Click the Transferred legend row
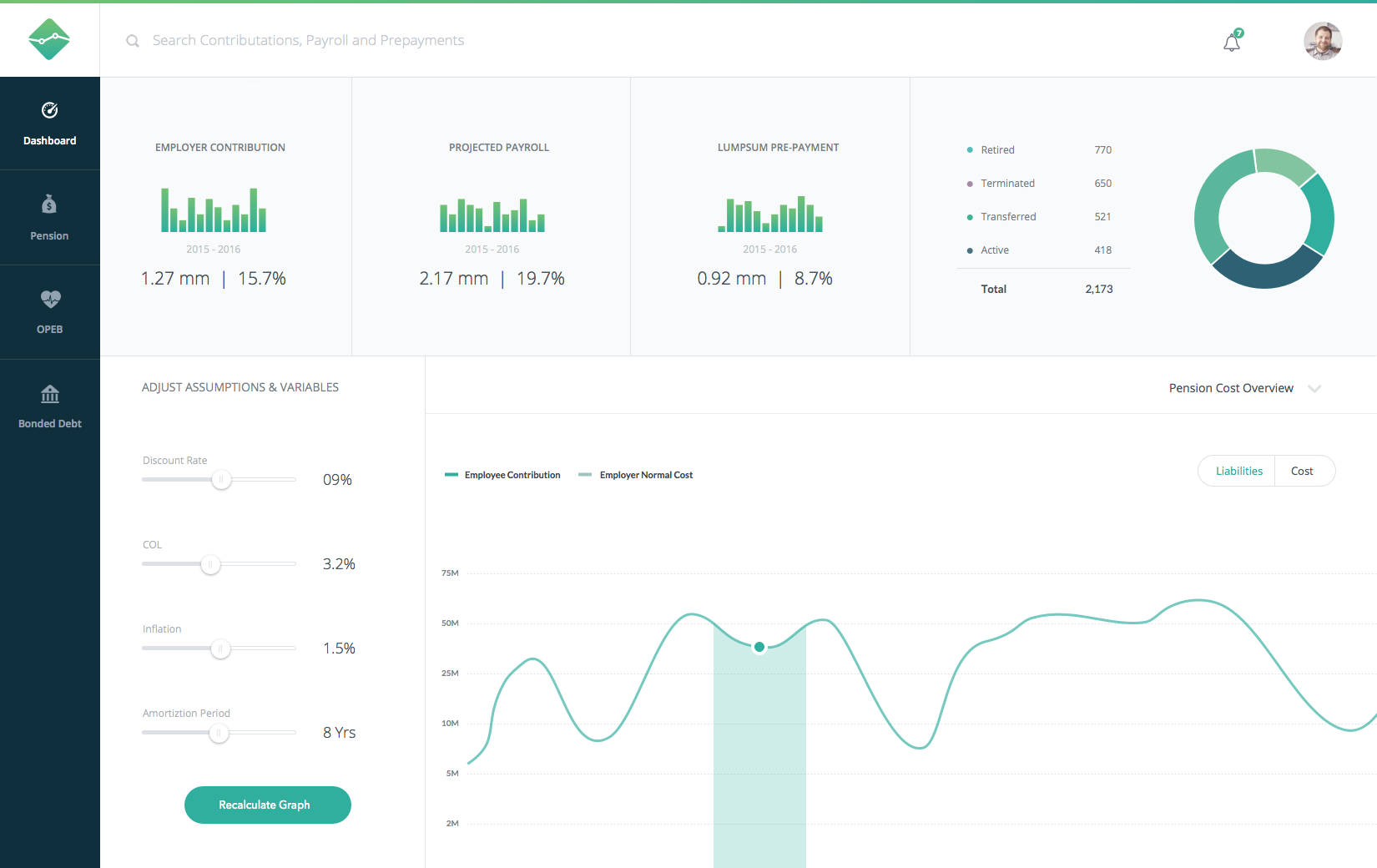This screenshot has height=868, width=1377. 1039,217
